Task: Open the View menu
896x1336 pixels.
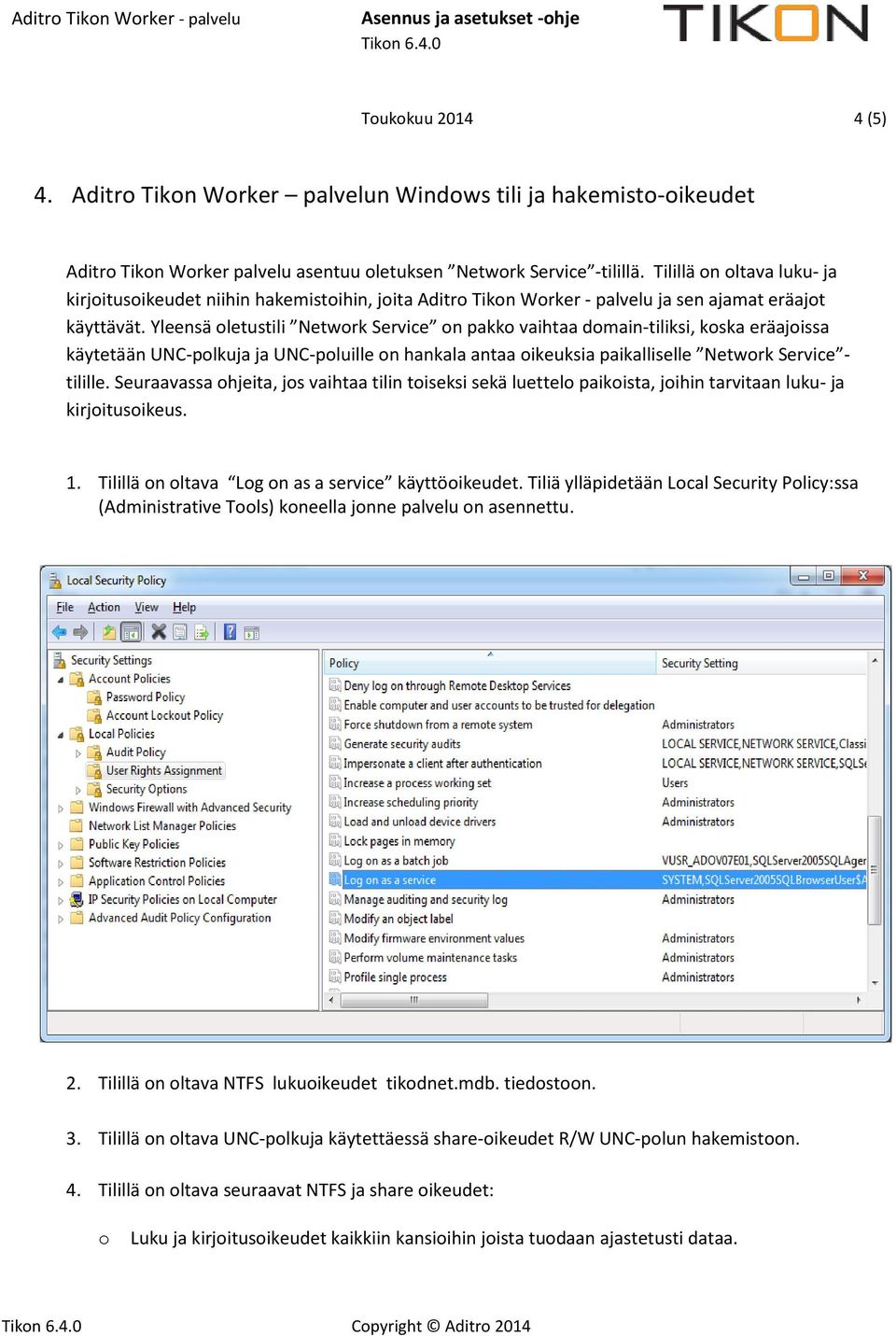Action: (x=147, y=607)
